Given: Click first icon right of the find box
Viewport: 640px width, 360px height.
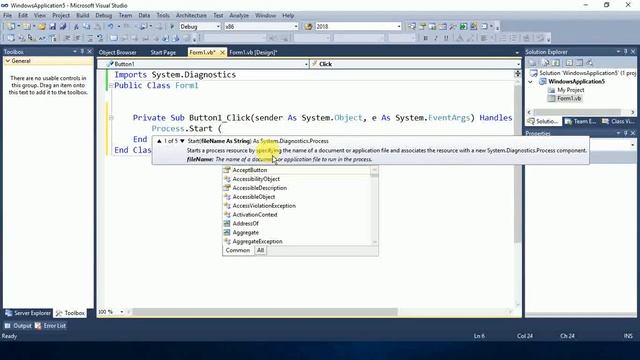Looking at the screenshot, I should 411,27.
